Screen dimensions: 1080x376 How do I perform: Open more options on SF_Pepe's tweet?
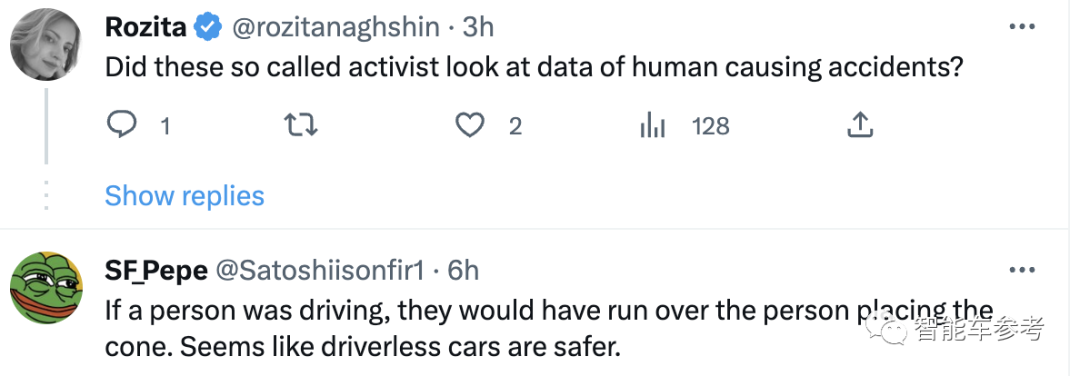coord(1022,270)
